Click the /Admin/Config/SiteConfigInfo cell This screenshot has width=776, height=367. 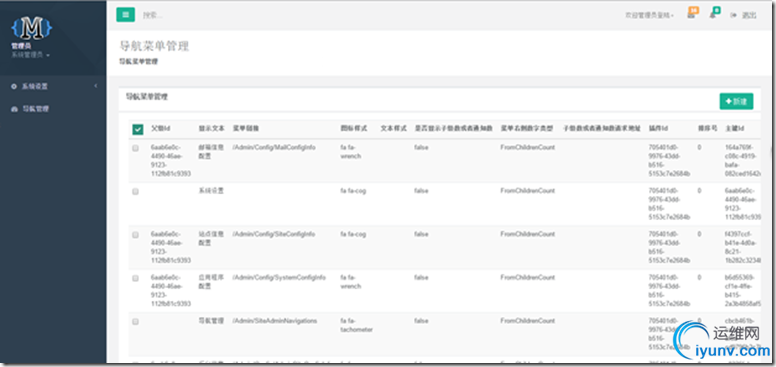pyautogui.click(x=273, y=234)
